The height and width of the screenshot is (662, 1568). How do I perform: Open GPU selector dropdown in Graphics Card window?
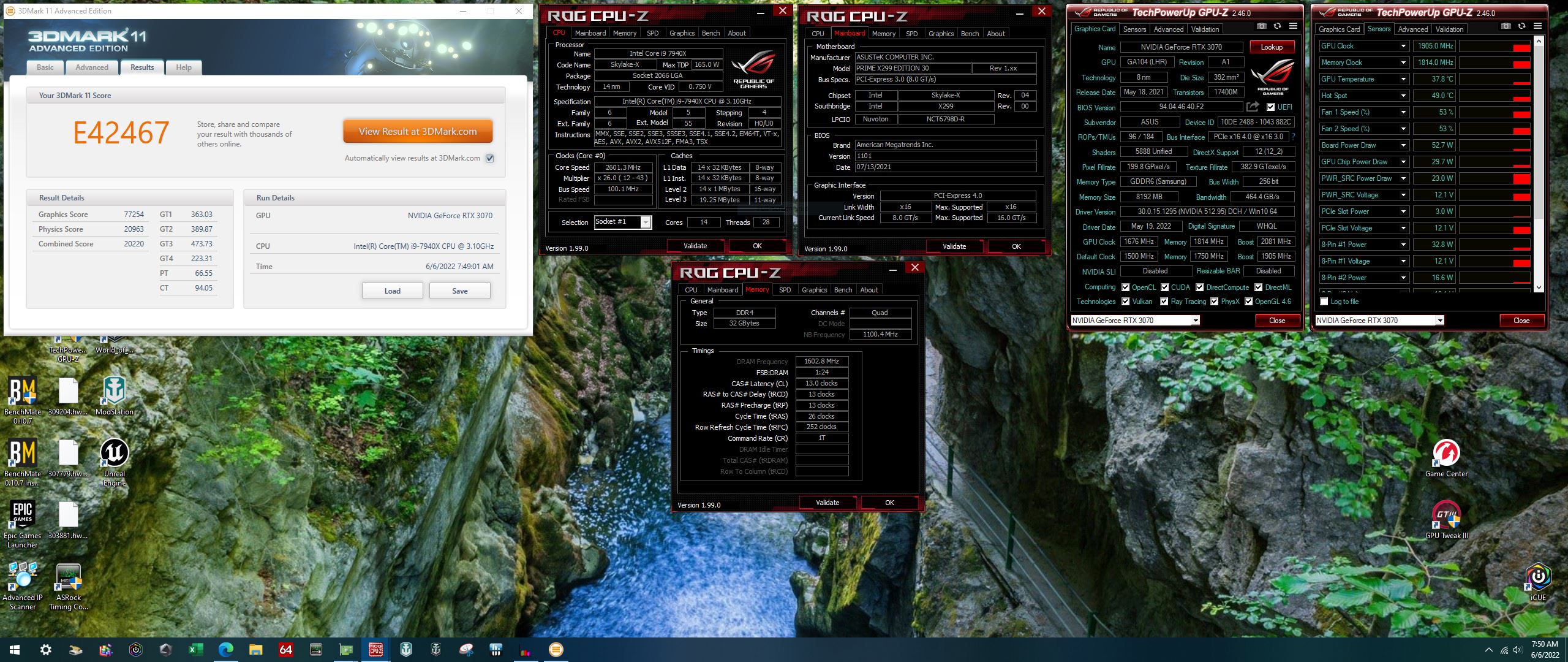1195,320
